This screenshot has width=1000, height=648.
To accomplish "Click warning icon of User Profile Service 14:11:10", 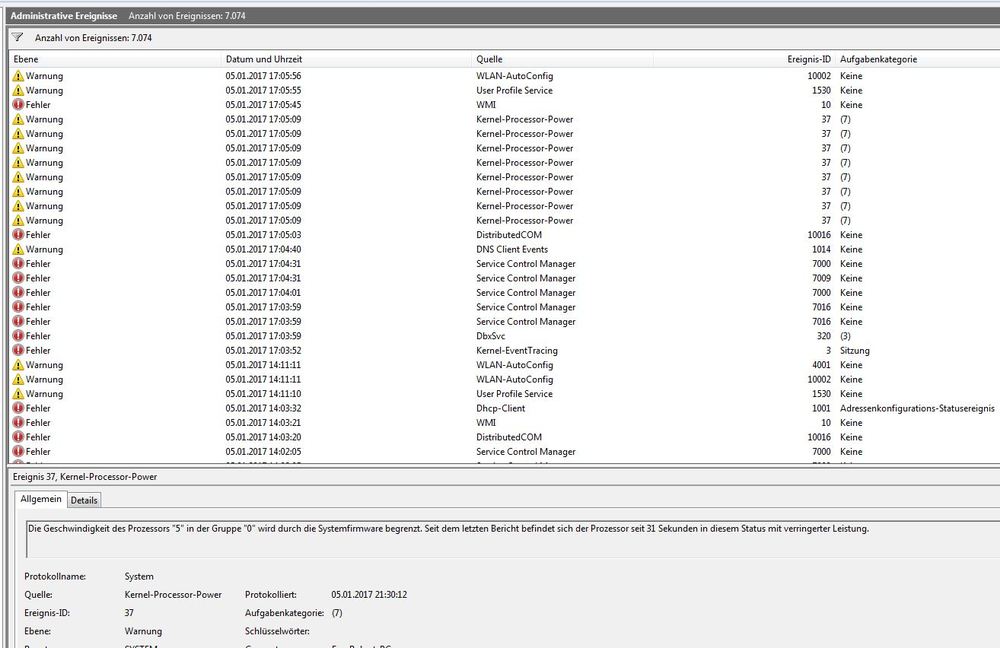I will pos(17,394).
